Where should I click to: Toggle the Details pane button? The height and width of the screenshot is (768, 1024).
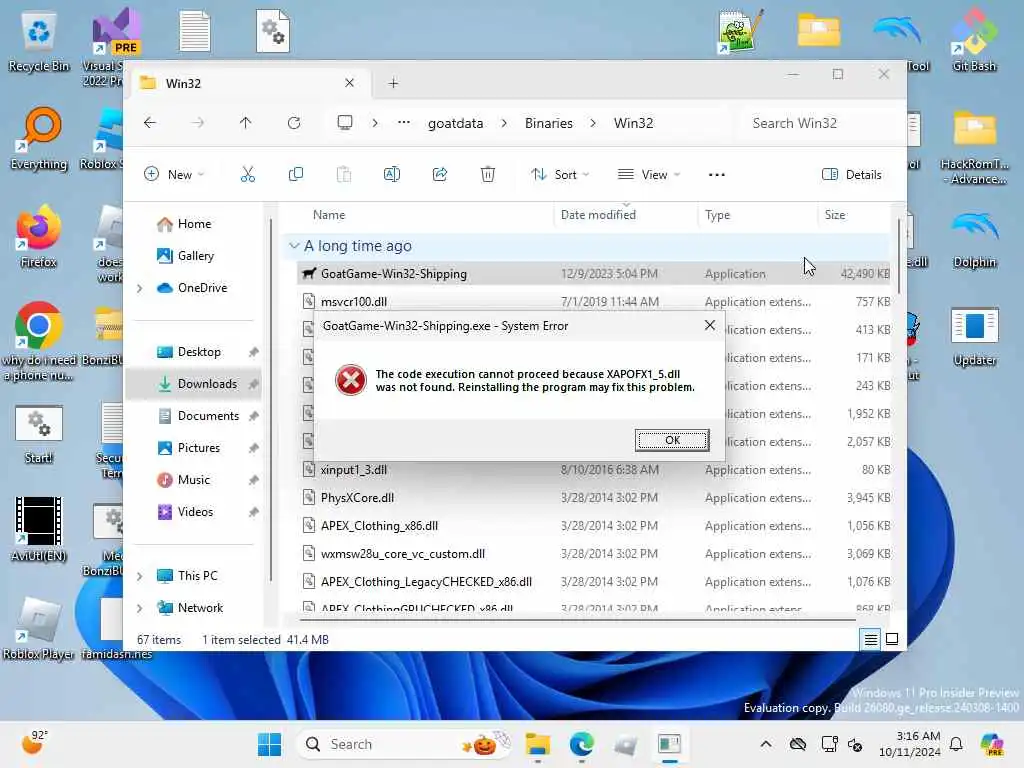[852, 174]
